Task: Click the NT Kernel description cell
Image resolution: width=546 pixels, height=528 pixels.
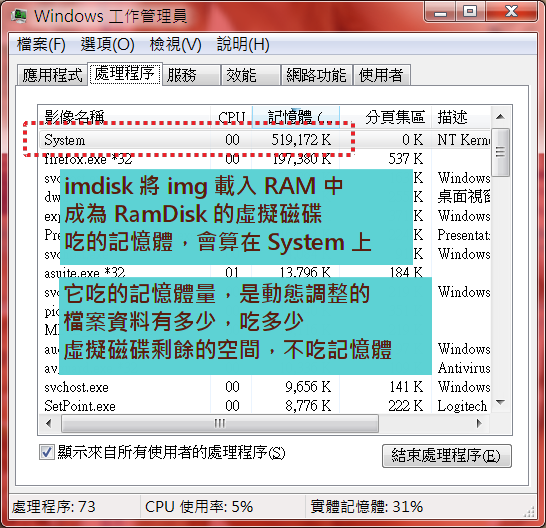Action: tap(464, 140)
